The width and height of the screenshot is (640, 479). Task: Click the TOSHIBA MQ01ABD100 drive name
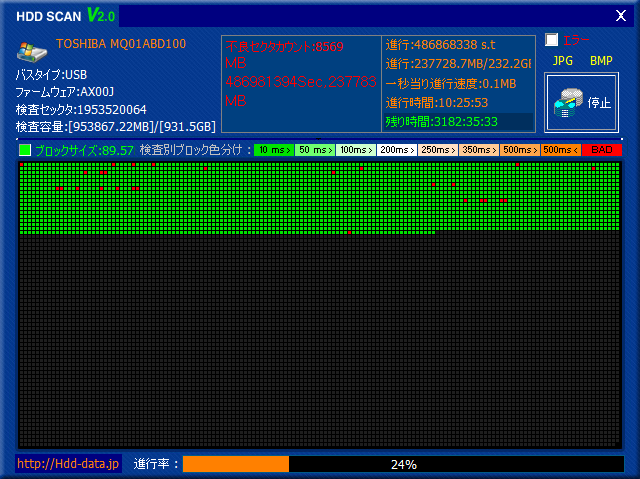[x=120, y=44]
